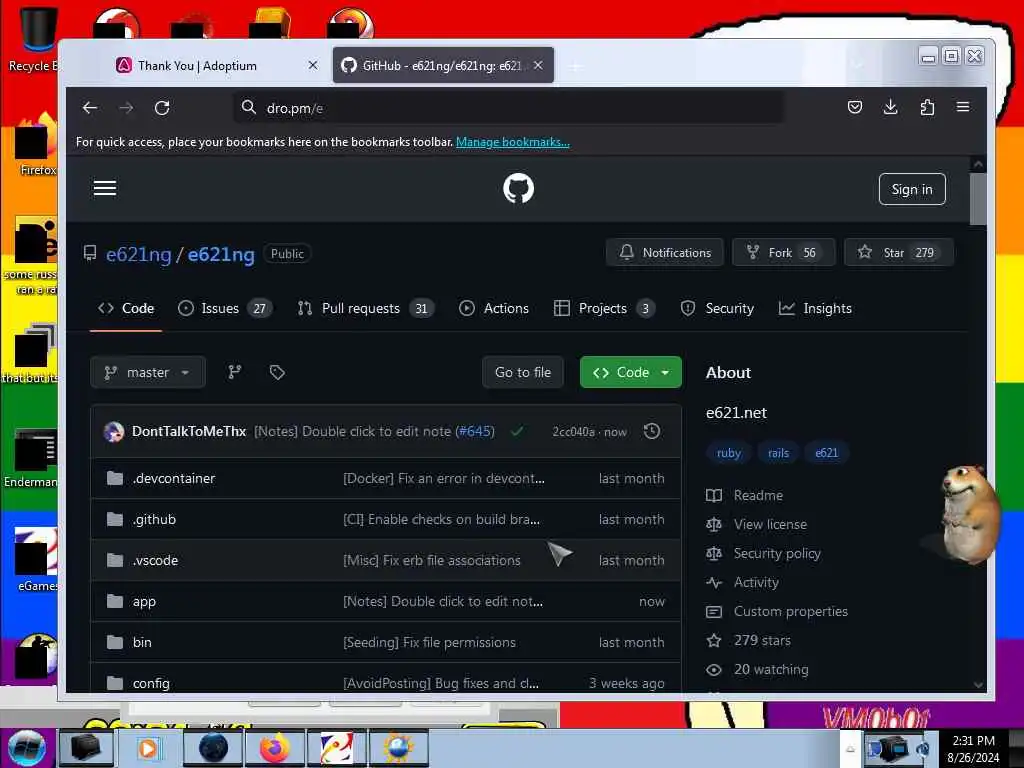The height and width of the screenshot is (768, 1024).
Task: Open the ruby topic tag
Action: [729, 453]
